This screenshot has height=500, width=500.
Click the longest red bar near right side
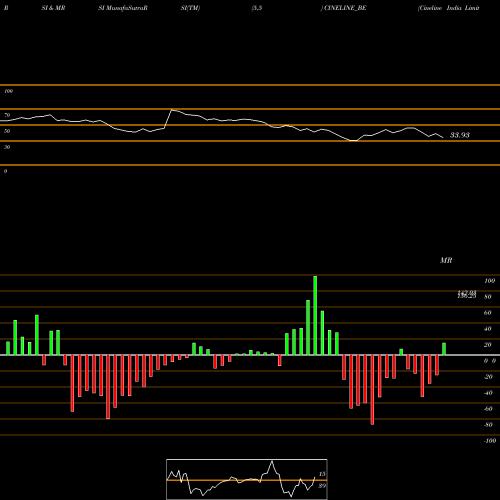pyautogui.click(x=372, y=390)
